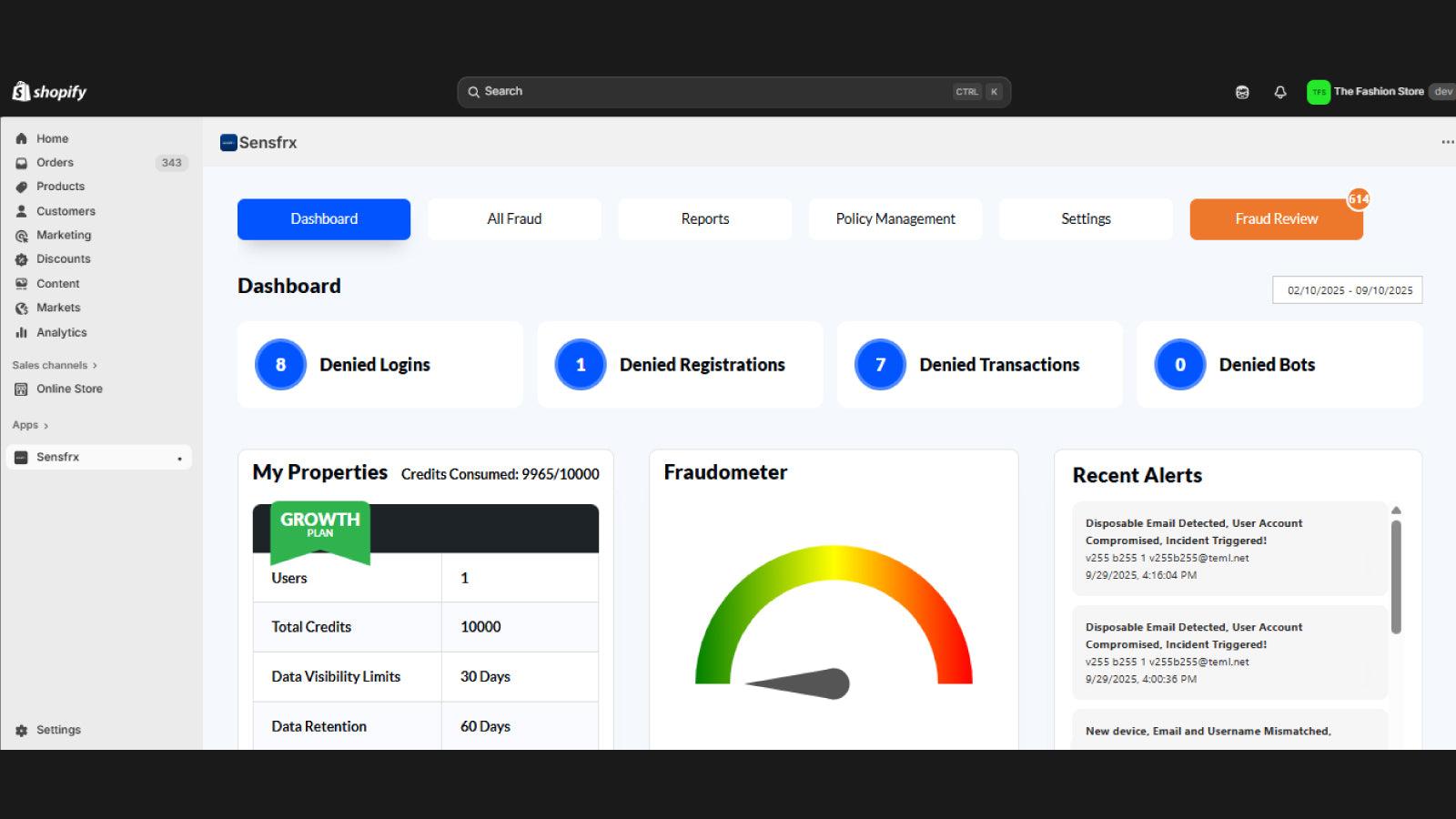Open Discounts from the sidebar

(x=63, y=258)
